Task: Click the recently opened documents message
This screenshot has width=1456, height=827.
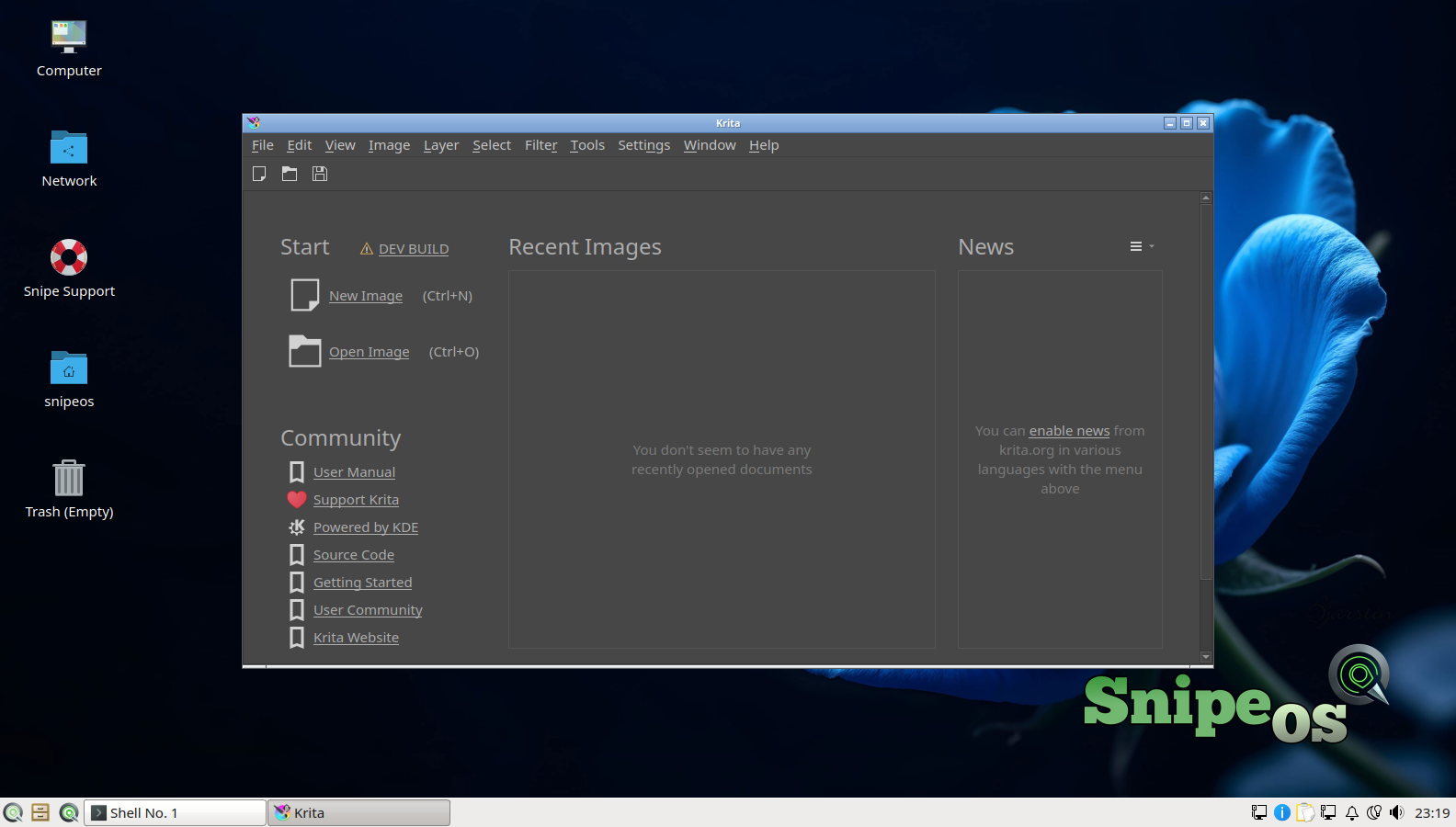Action: click(x=722, y=459)
